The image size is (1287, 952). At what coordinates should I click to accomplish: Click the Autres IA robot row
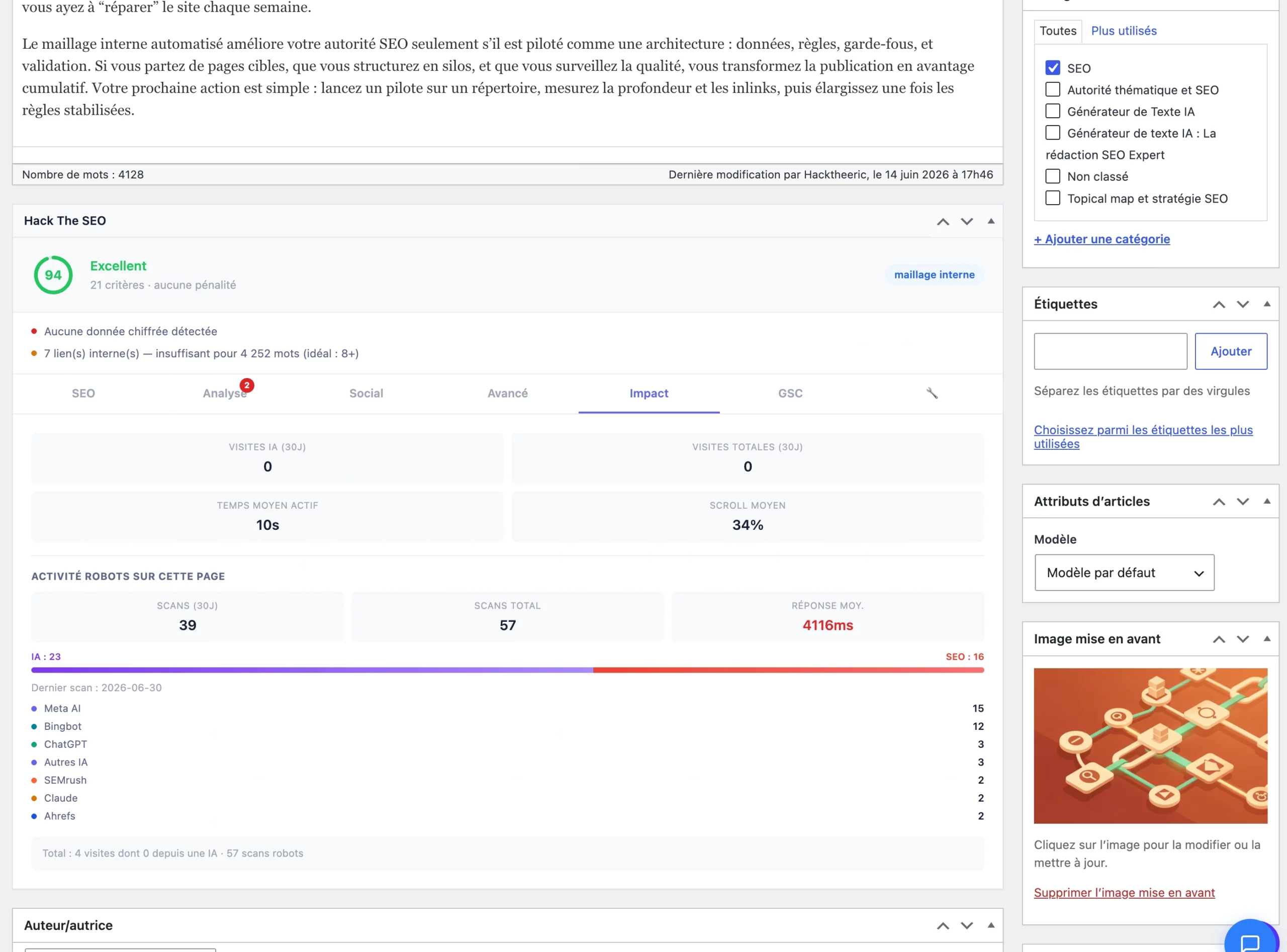[x=507, y=763]
